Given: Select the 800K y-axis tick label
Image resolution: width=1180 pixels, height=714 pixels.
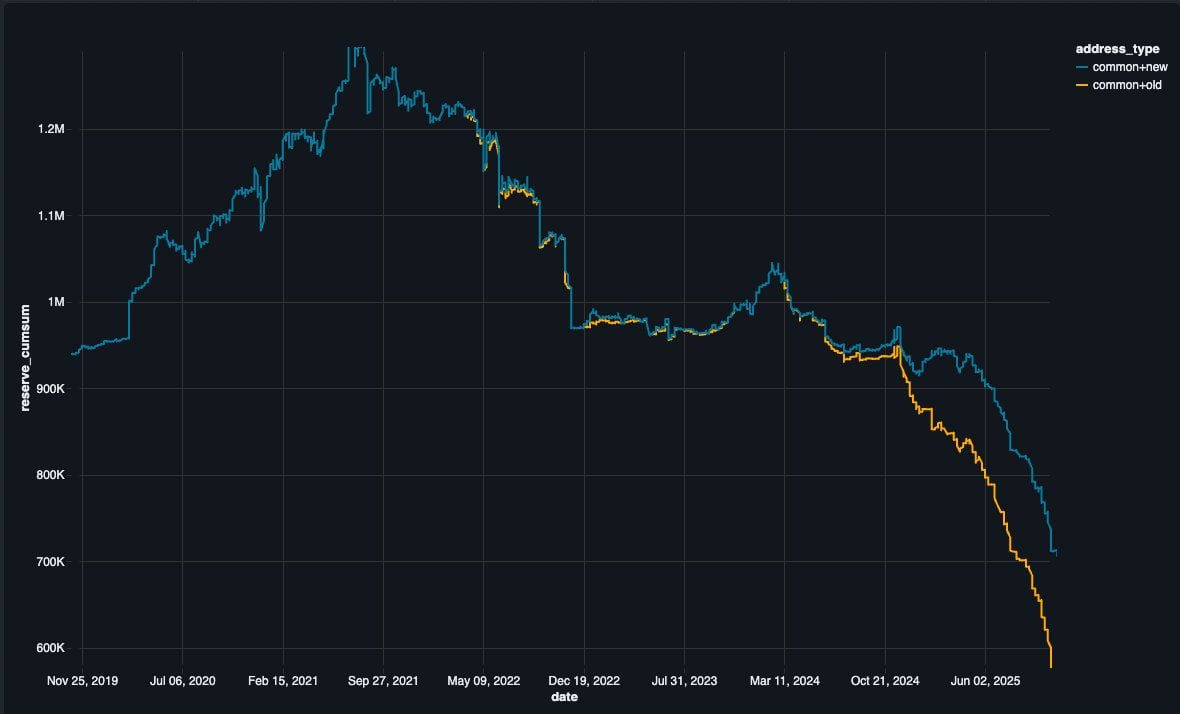Looking at the screenshot, I should tap(51, 475).
